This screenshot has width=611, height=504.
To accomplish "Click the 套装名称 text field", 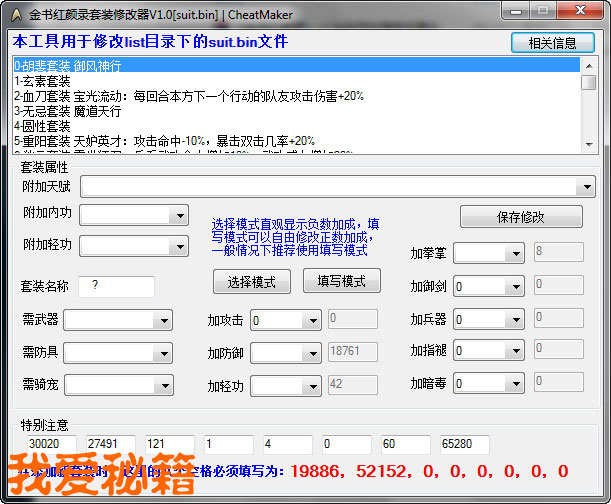I will [x=117, y=287].
